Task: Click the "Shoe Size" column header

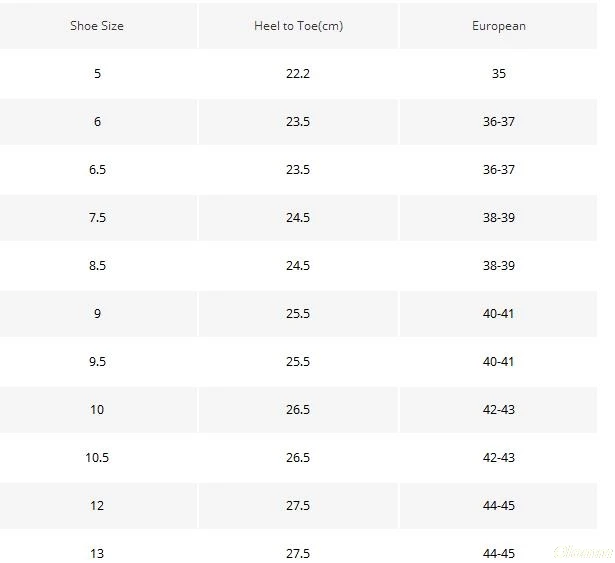Action: click(x=97, y=26)
